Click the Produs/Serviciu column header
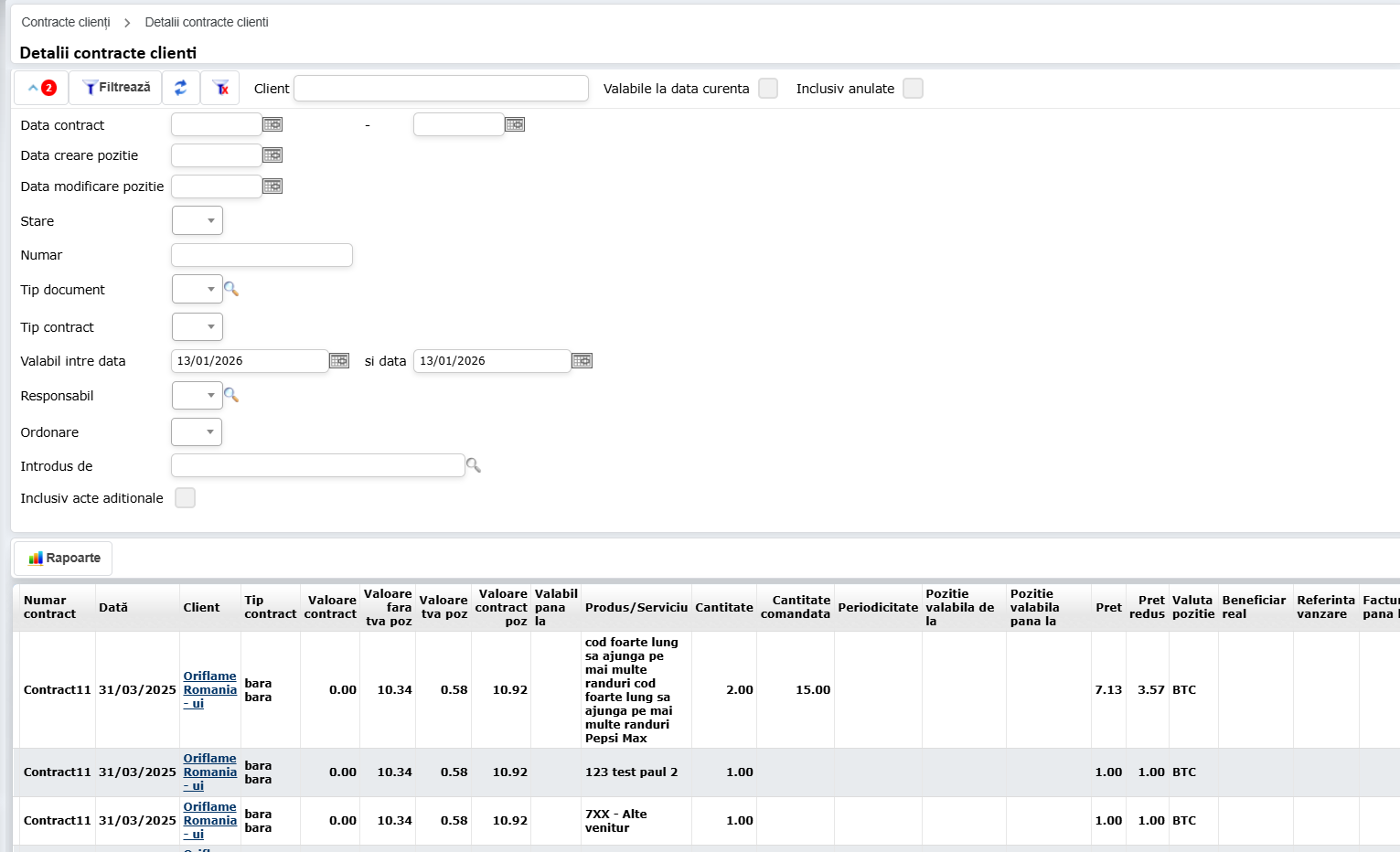The height and width of the screenshot is (852, 1400). tap(636, 607)
